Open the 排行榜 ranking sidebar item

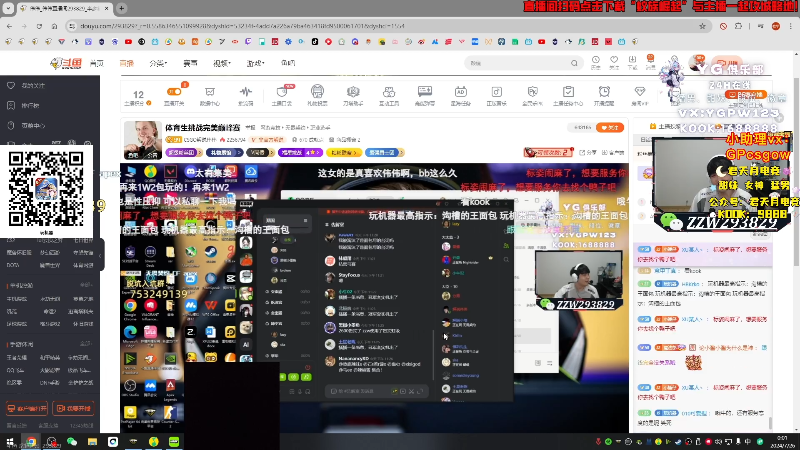tap(24, 106)
